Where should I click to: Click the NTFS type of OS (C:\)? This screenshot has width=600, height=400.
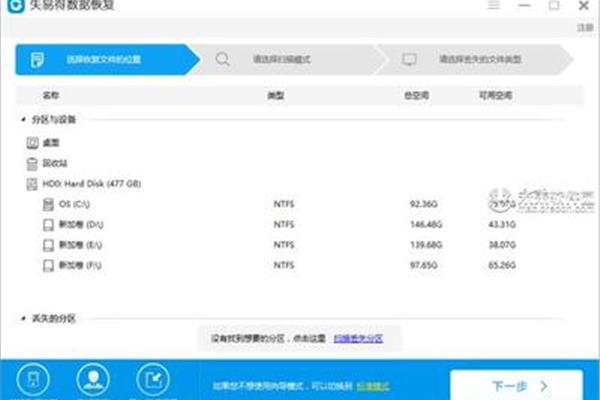[x=284, y=204]
